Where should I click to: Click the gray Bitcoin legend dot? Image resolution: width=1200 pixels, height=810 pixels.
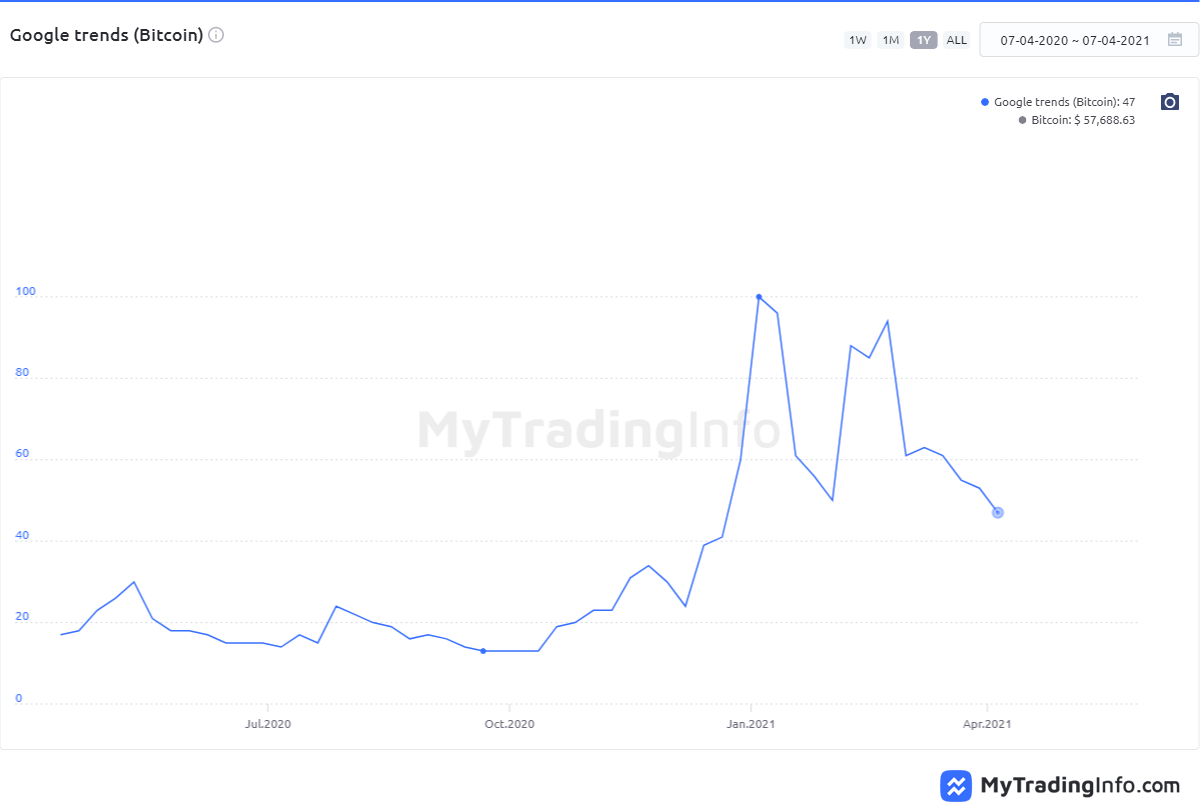(x=1022, y=120)
